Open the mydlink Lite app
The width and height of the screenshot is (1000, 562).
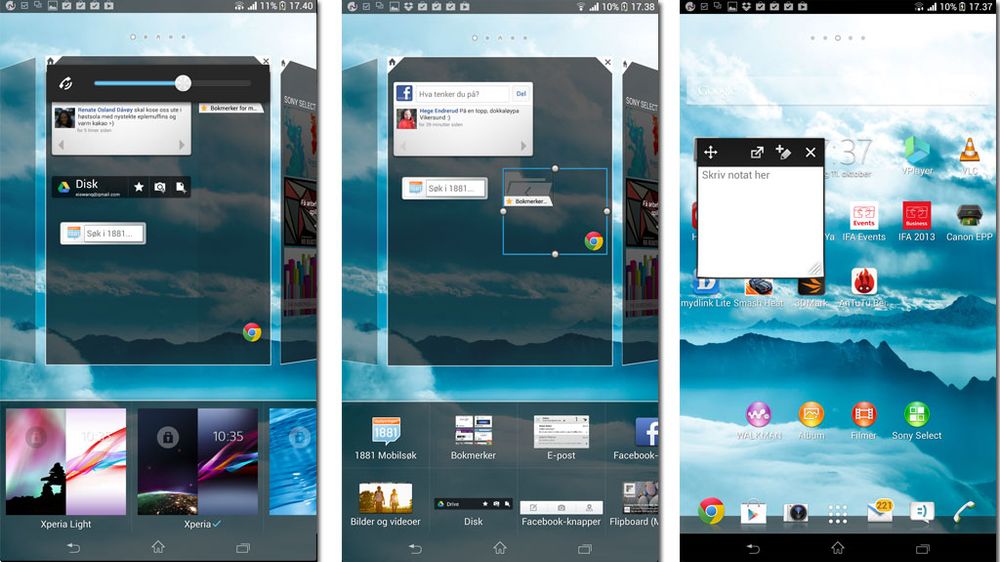(x=705, y=291)
